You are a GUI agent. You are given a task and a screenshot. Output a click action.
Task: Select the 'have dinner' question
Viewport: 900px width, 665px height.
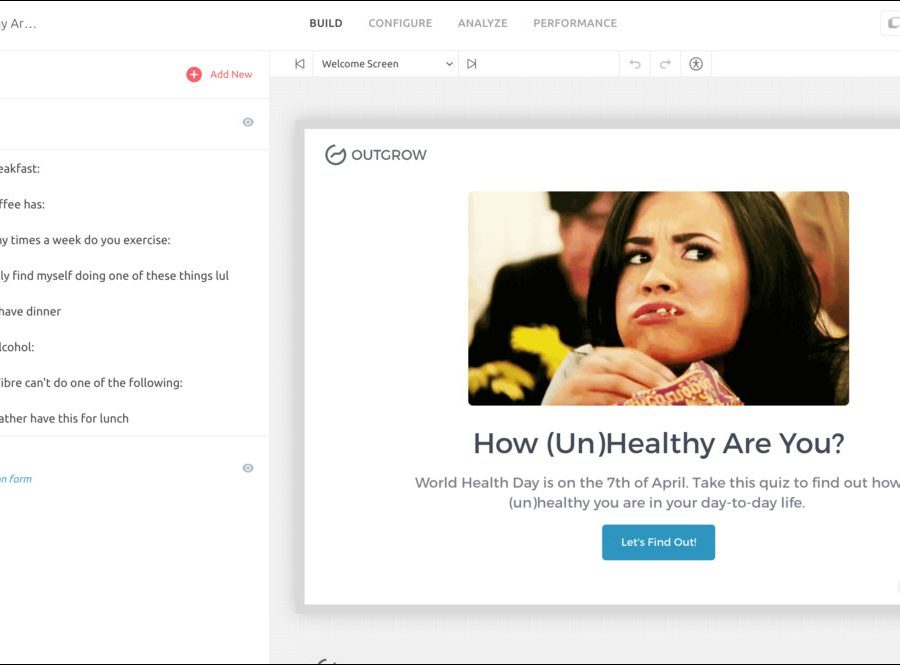click(30, 311)
